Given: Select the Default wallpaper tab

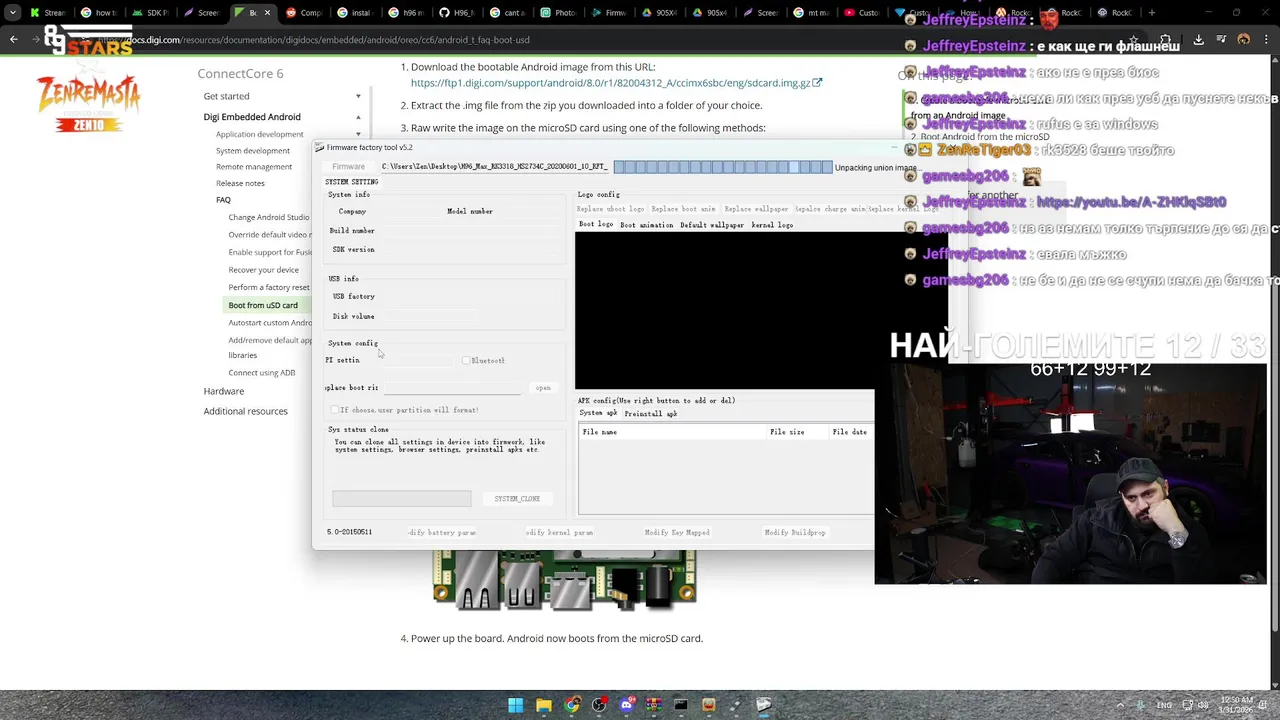Looking at the screenshot, I should pos(712,225).
